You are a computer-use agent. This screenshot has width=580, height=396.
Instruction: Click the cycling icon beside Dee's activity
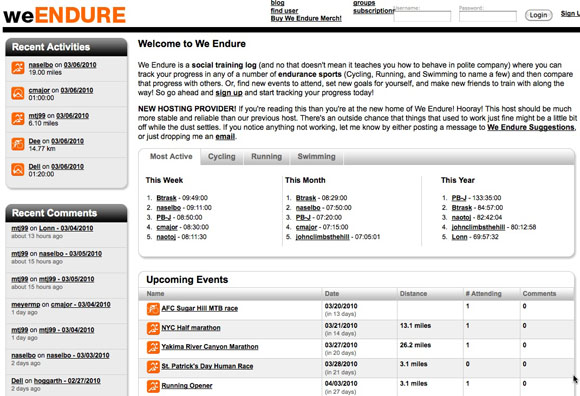[18, 144]
